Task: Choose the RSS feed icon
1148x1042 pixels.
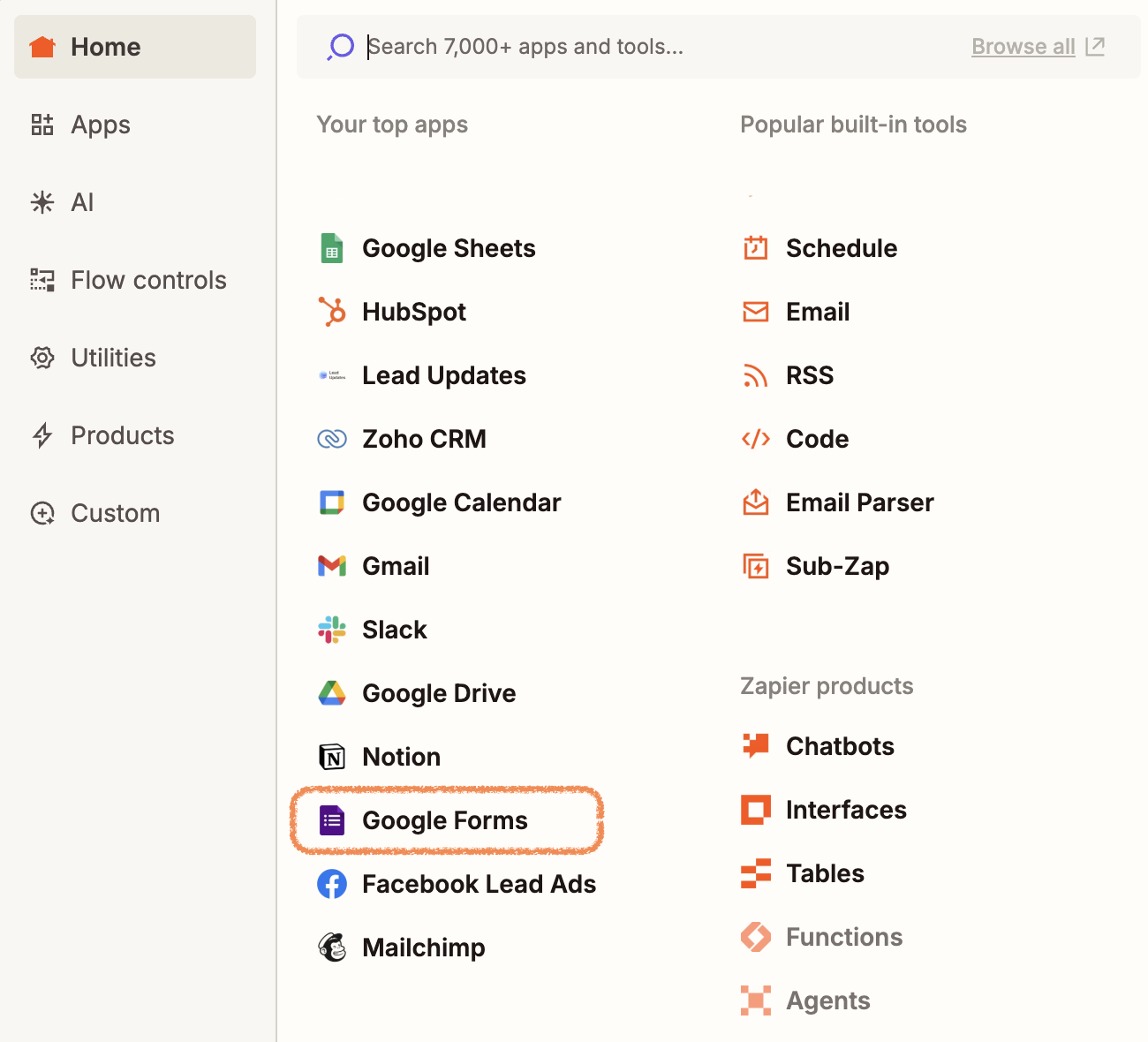Action: pos(756,375)
